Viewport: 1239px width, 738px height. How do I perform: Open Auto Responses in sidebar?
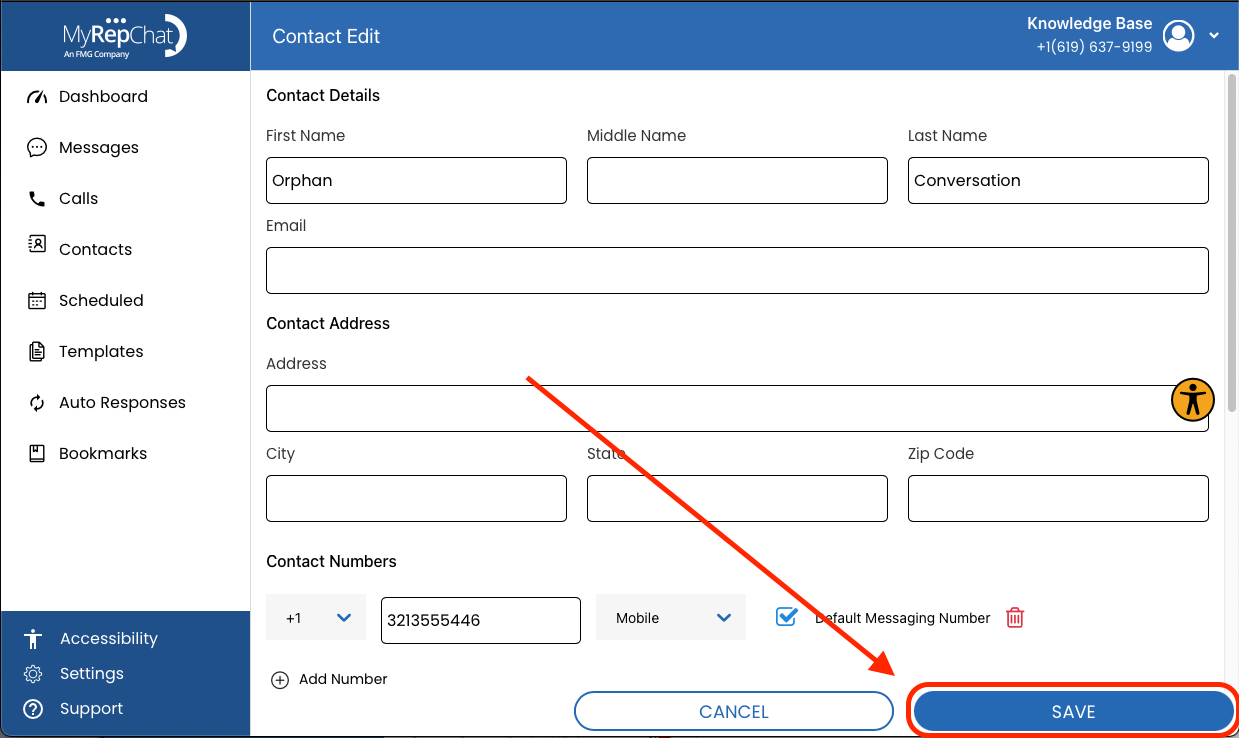pos(122,403)
